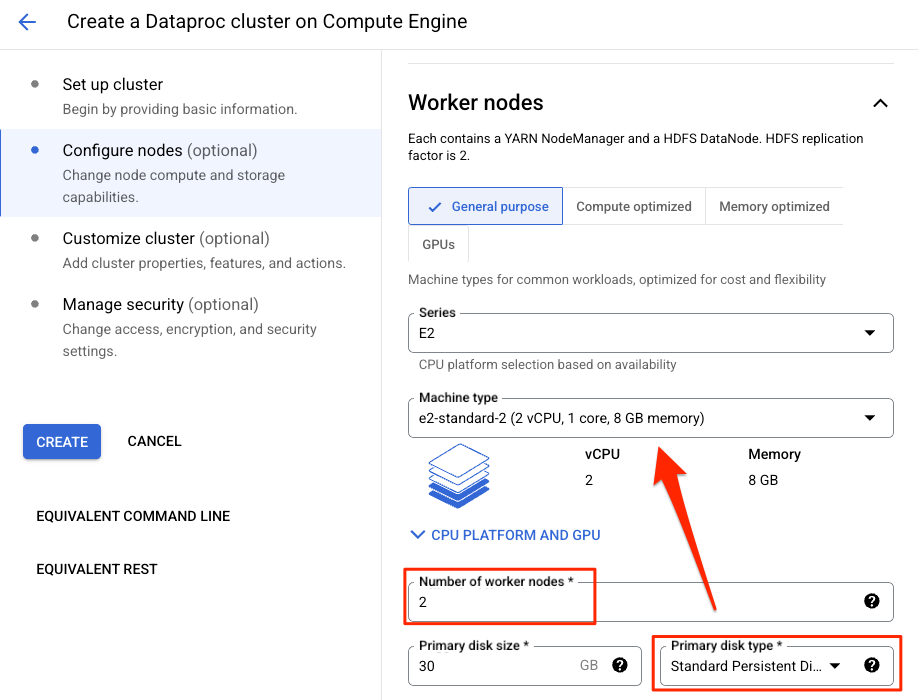This screenshot has width=918, height=700.
Task: Switch to Compute optimized tab
Action: point(633,207)
